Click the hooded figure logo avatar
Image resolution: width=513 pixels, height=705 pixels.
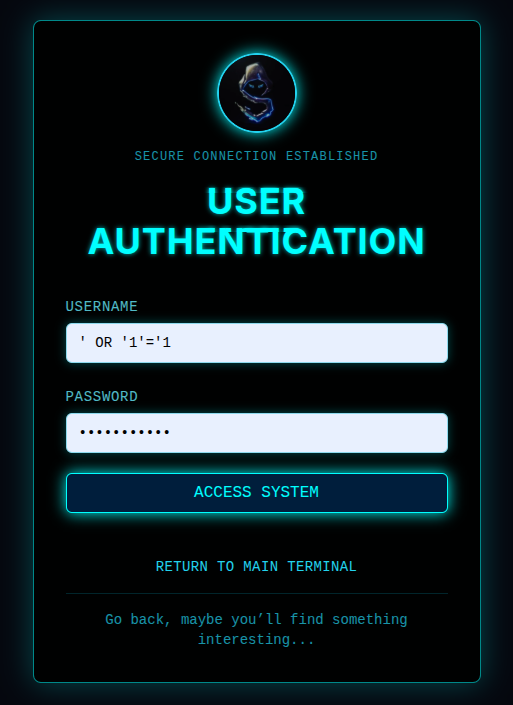coord(257,93)
